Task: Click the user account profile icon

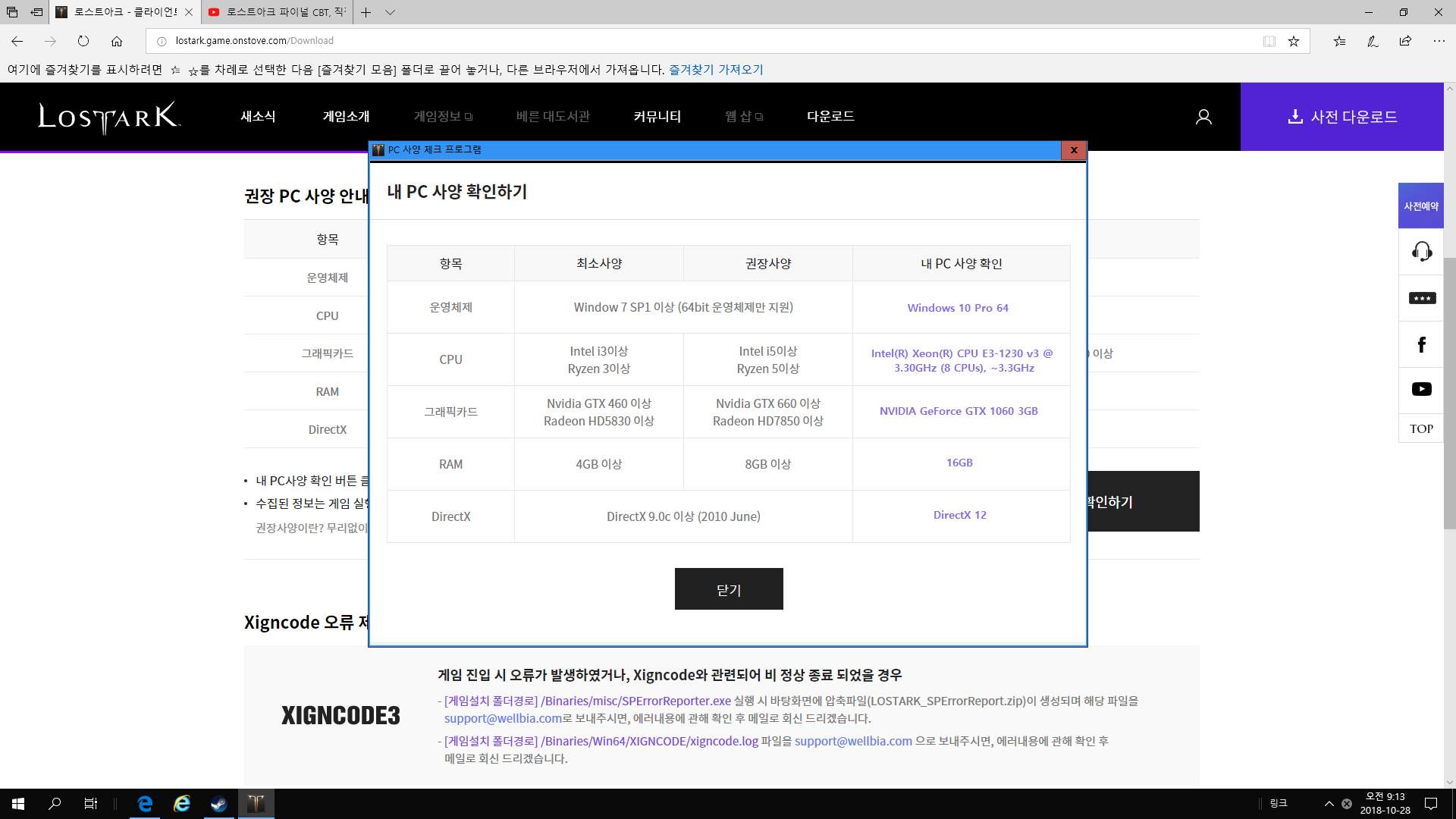Action: 1203,117
